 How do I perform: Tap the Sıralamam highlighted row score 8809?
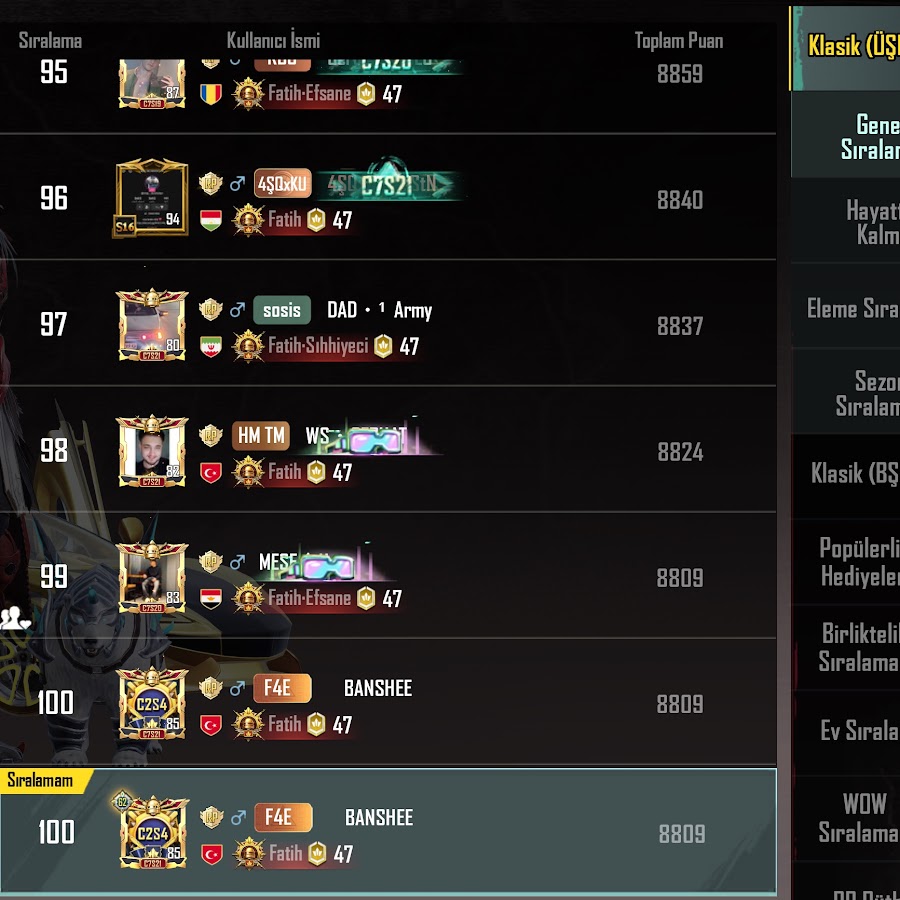682,834
